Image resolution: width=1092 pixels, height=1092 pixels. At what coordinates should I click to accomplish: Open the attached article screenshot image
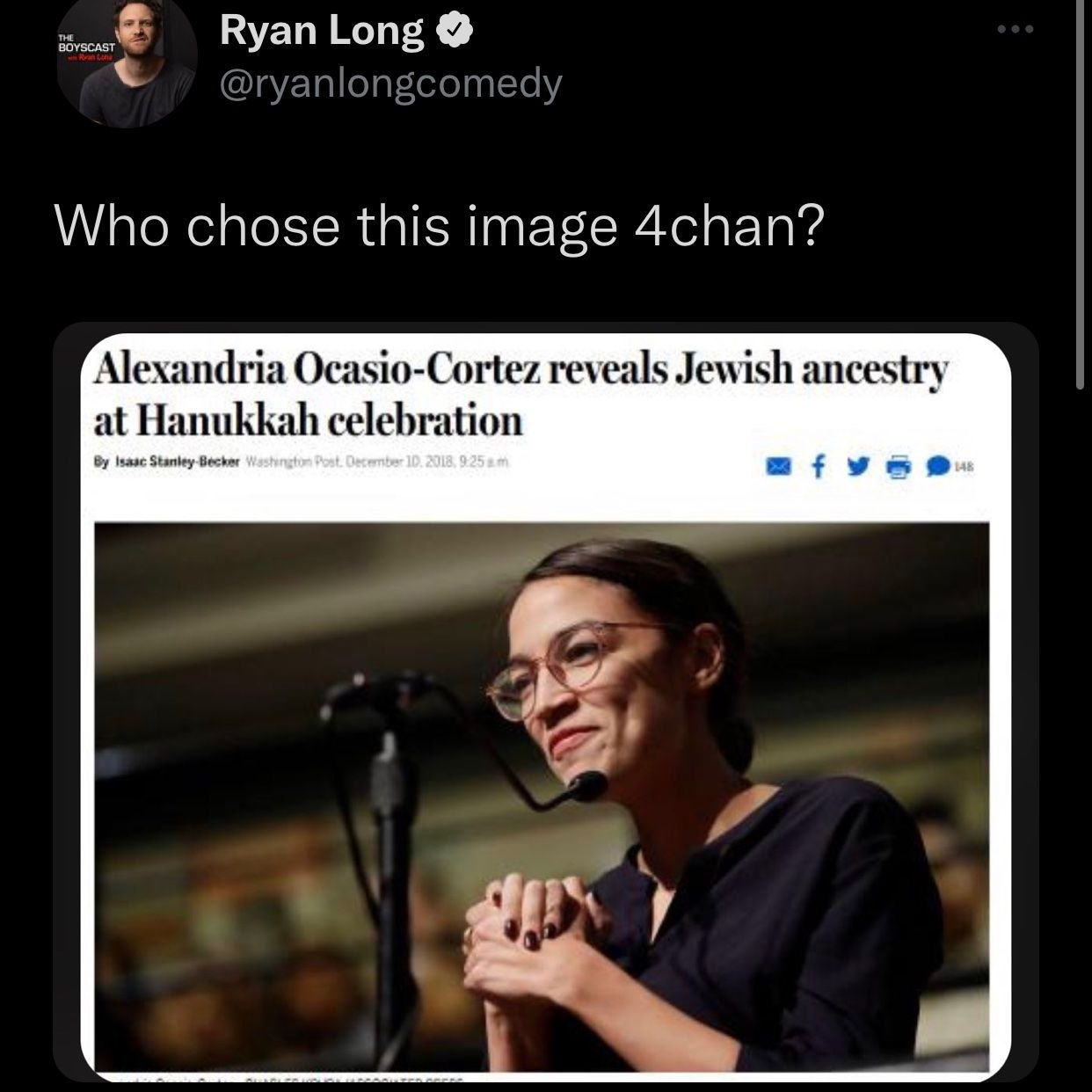[x=546, y=702]
